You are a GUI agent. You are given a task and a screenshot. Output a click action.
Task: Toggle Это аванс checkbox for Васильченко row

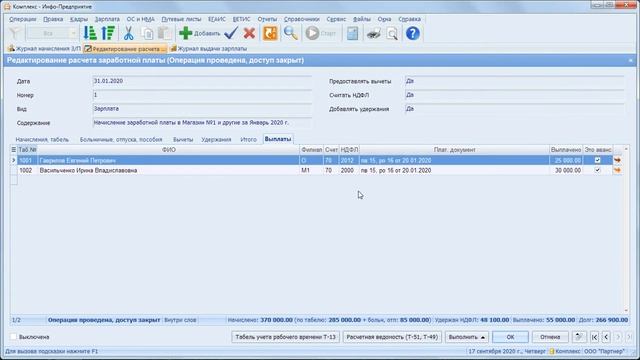click(598, 170)
